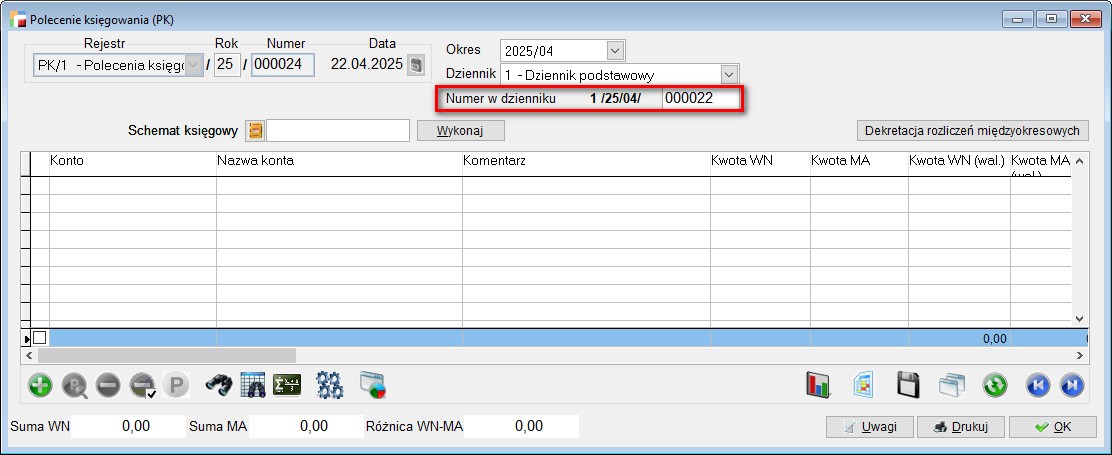Expand the Okres 2025/04 dropdown
Viewport: 1112px width, 455px height.
615,50
